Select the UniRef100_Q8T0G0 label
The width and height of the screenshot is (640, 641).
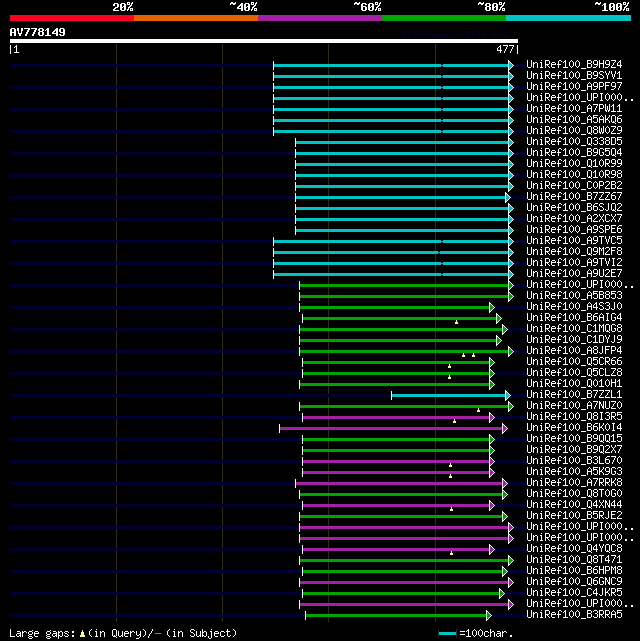574,494
